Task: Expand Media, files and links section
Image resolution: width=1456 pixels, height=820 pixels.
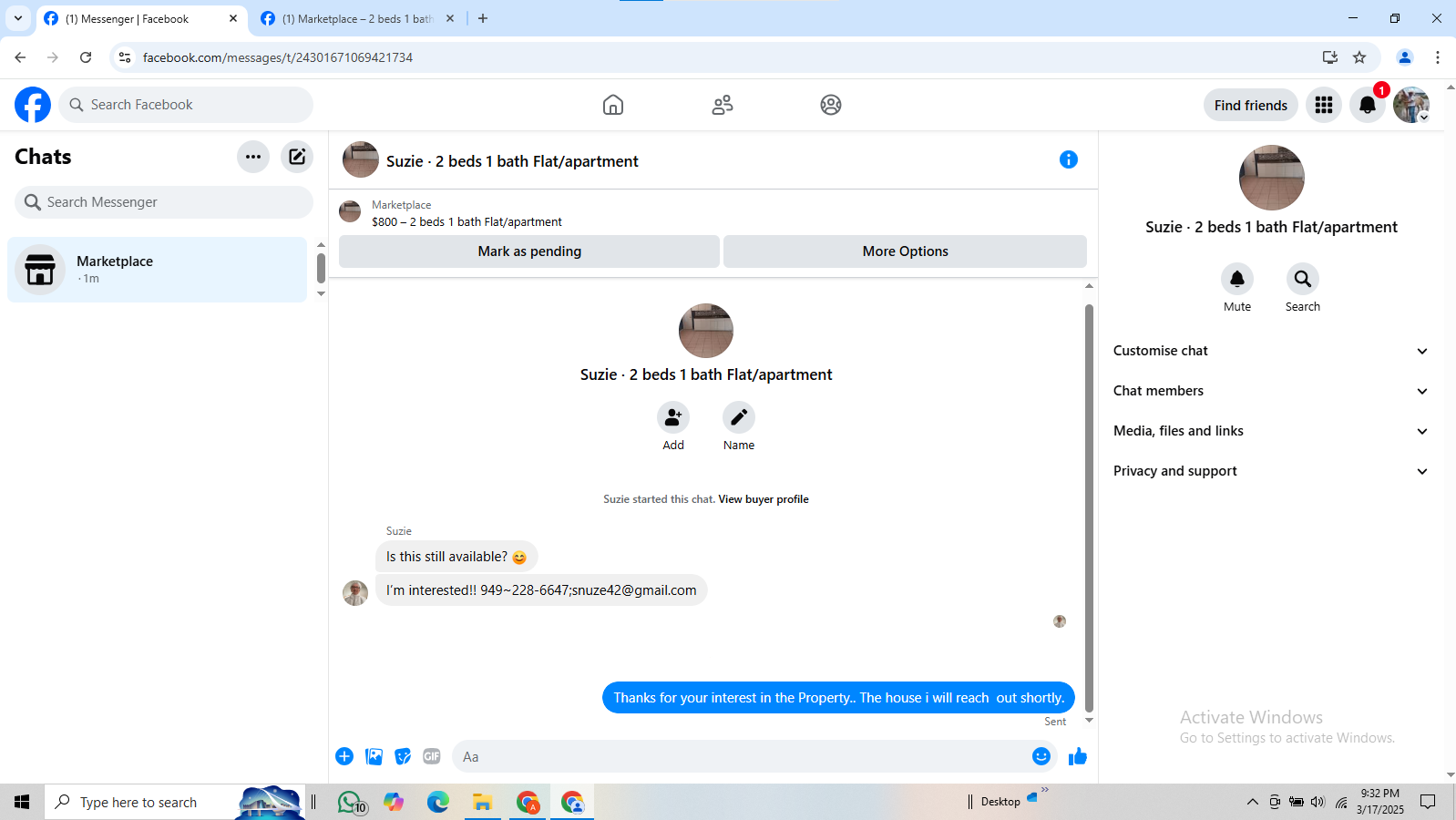Action: 1271,431
